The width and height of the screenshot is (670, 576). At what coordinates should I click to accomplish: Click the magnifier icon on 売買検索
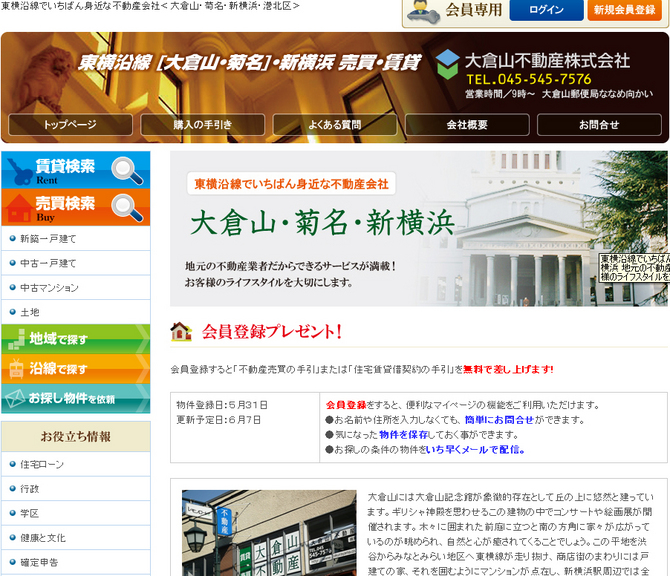coord(127,208)
